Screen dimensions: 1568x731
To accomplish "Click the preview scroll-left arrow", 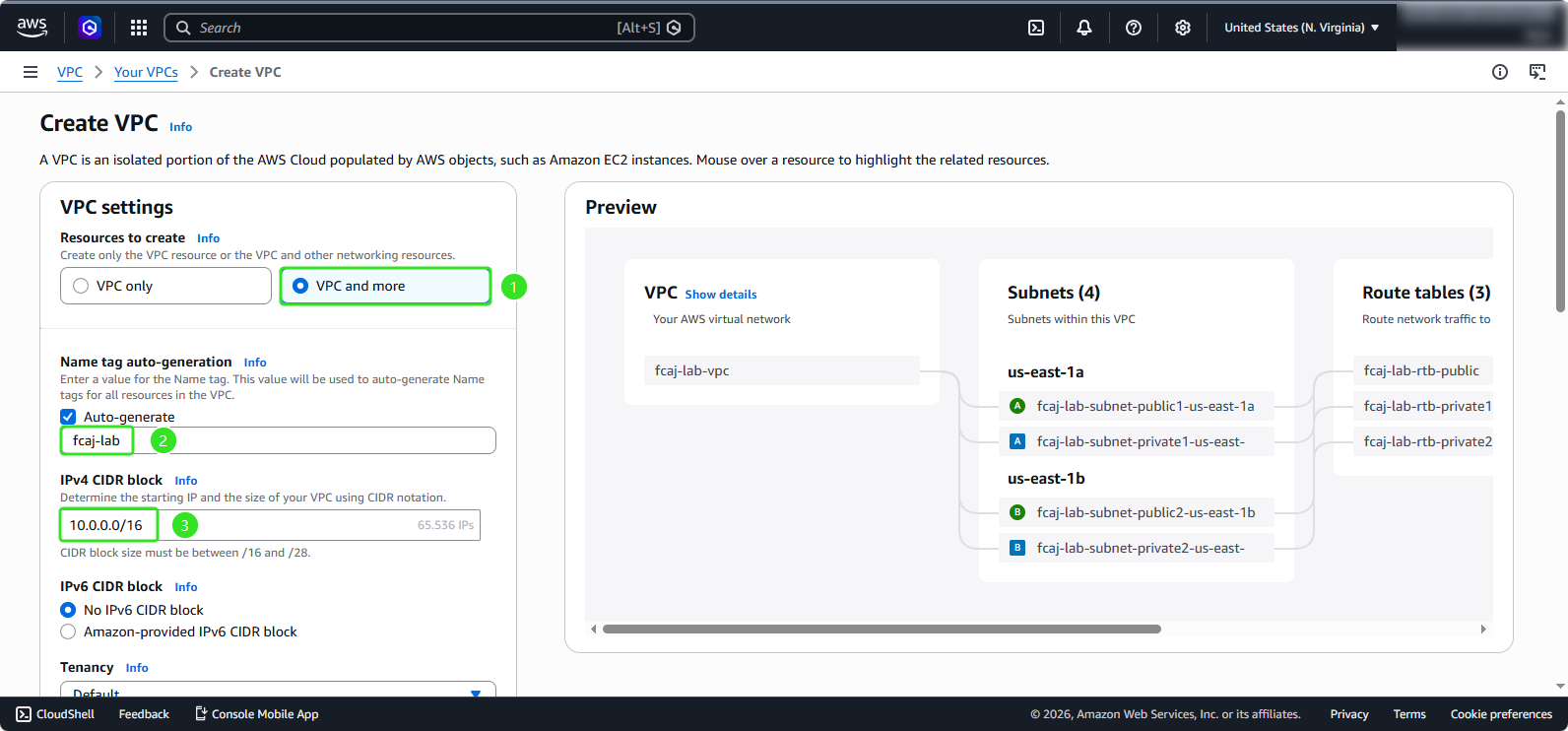I will tap(593, 629).
